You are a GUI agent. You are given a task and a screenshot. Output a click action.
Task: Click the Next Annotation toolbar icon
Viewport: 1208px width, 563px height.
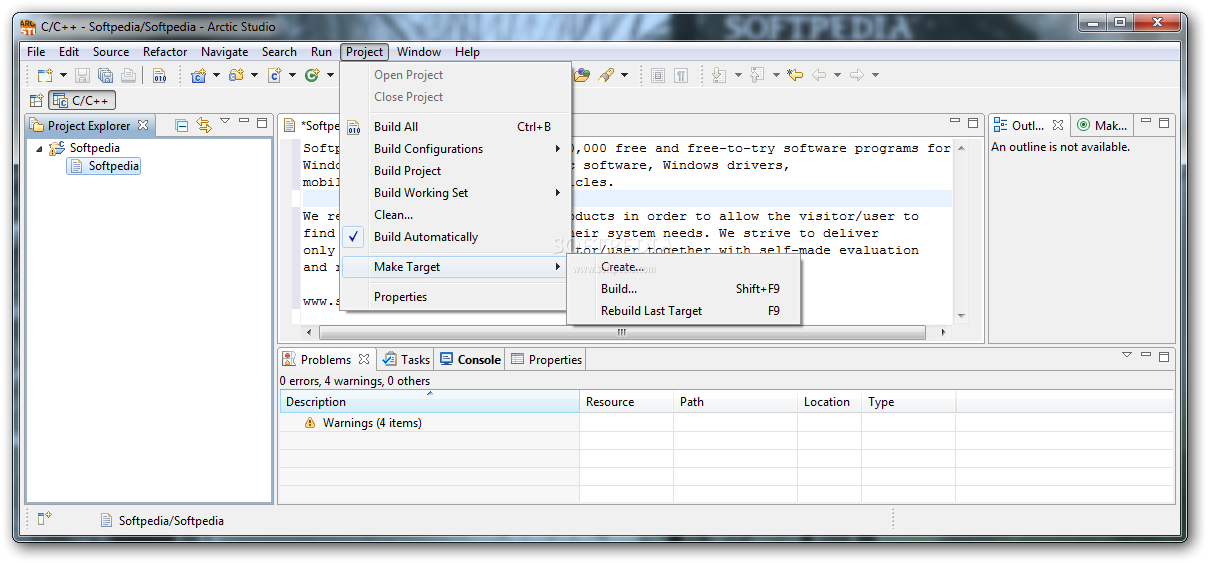[720, 75]
